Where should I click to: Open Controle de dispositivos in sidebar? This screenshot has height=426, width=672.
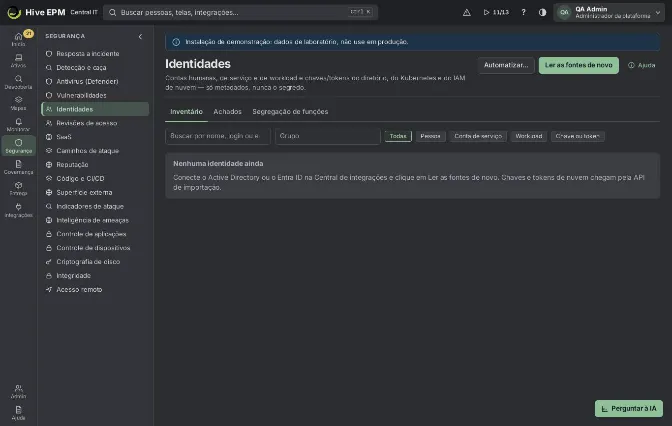[x=95, y=248]
